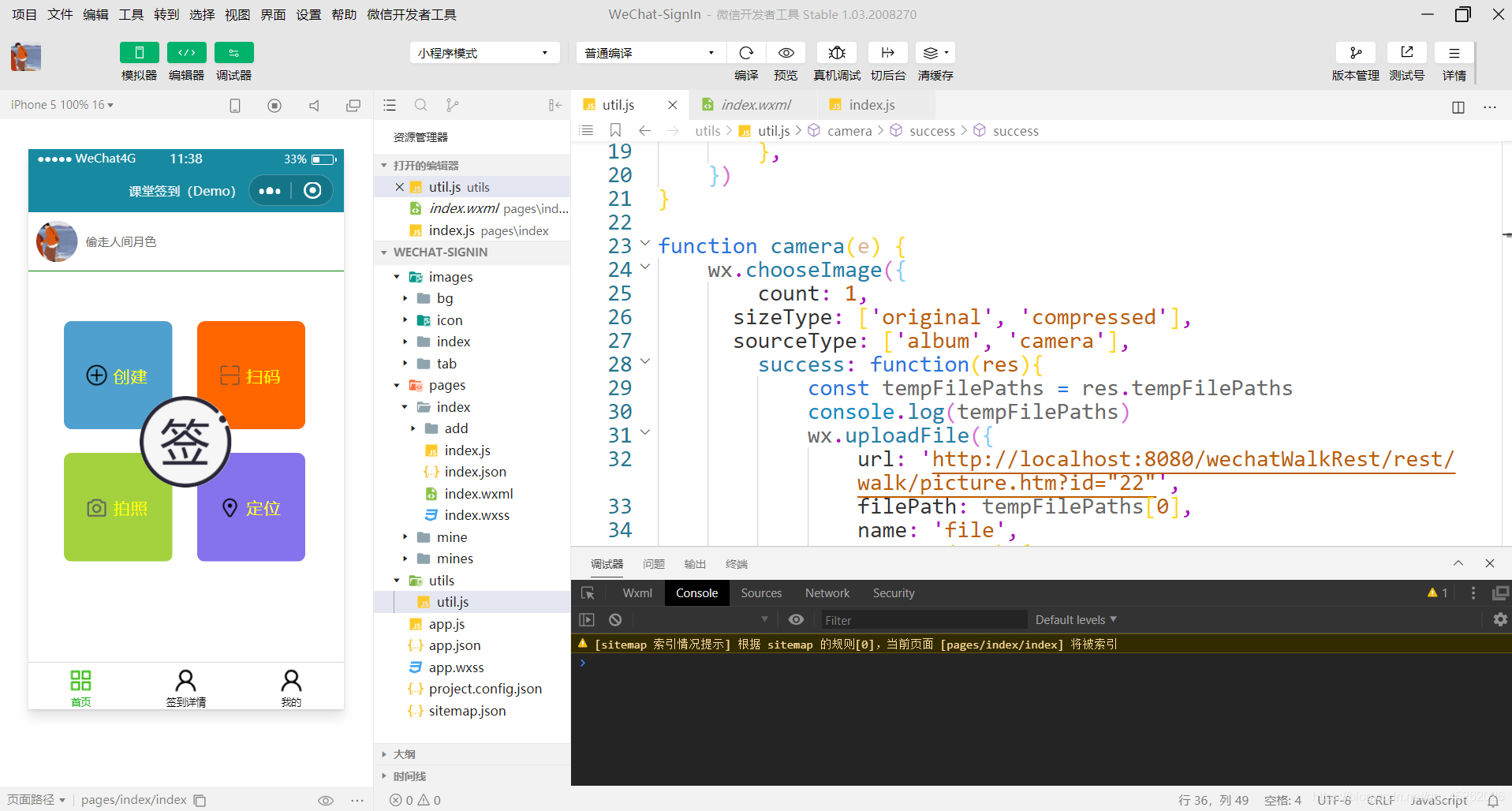Open the Default levels dropdown
The image size is (1512, 811).
[1076, 620]
